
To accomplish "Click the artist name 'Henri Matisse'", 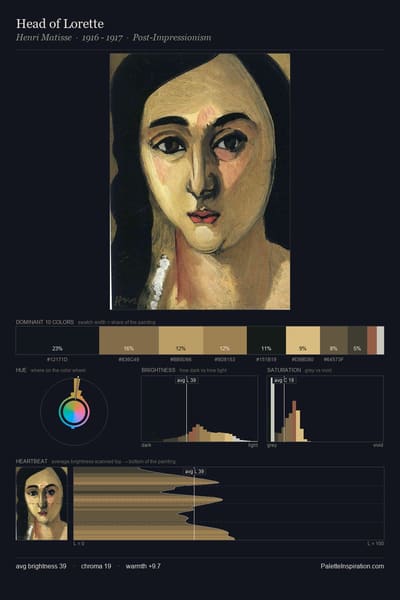I will pyautogui.click(x=44, y=38).
